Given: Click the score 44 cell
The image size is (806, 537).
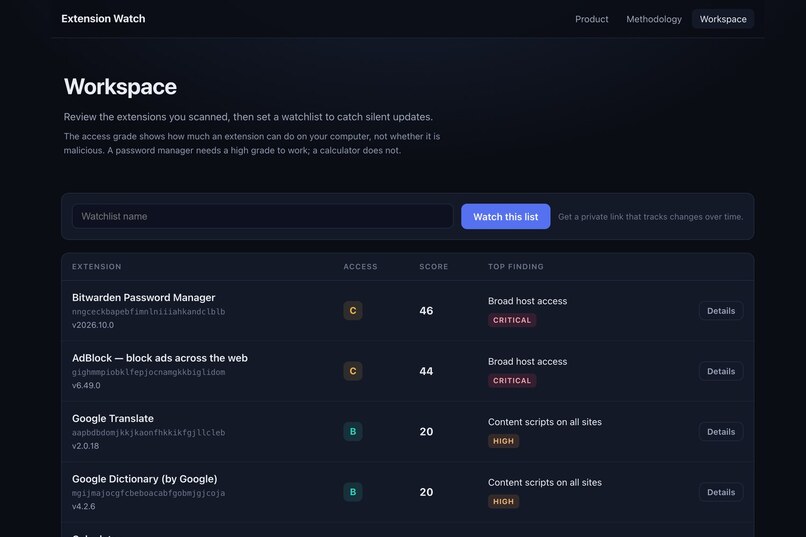Looking at the screenshot, I should pos(426,371).
